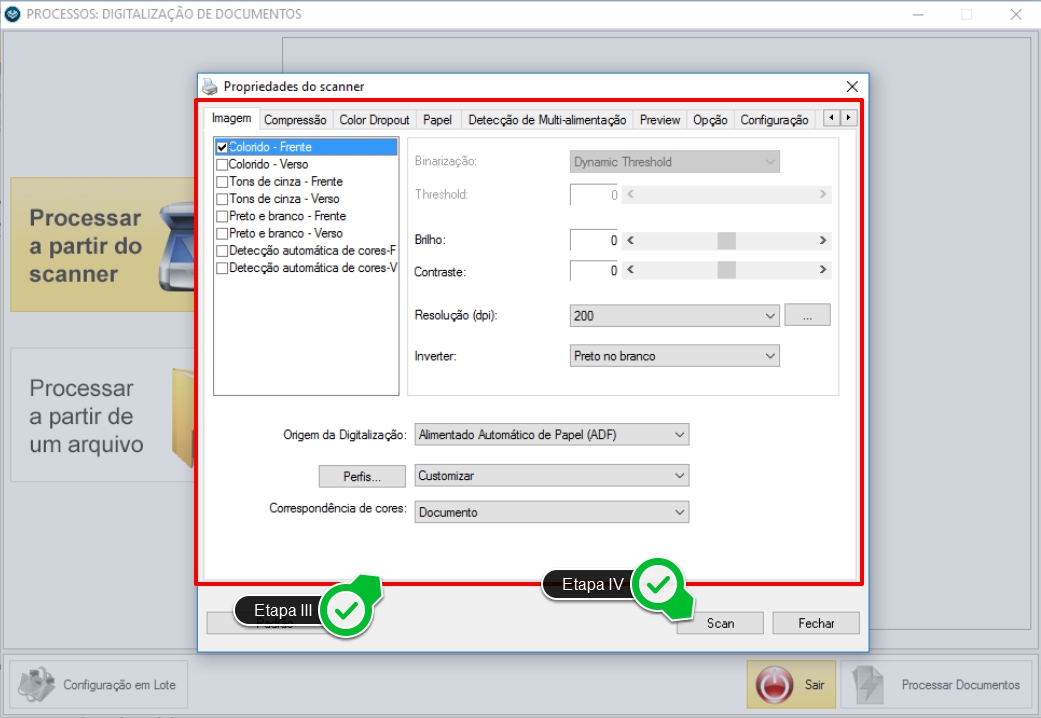Click the Brilho slider right arrow
Screen dimensions: 1041x718
[823, 240]
